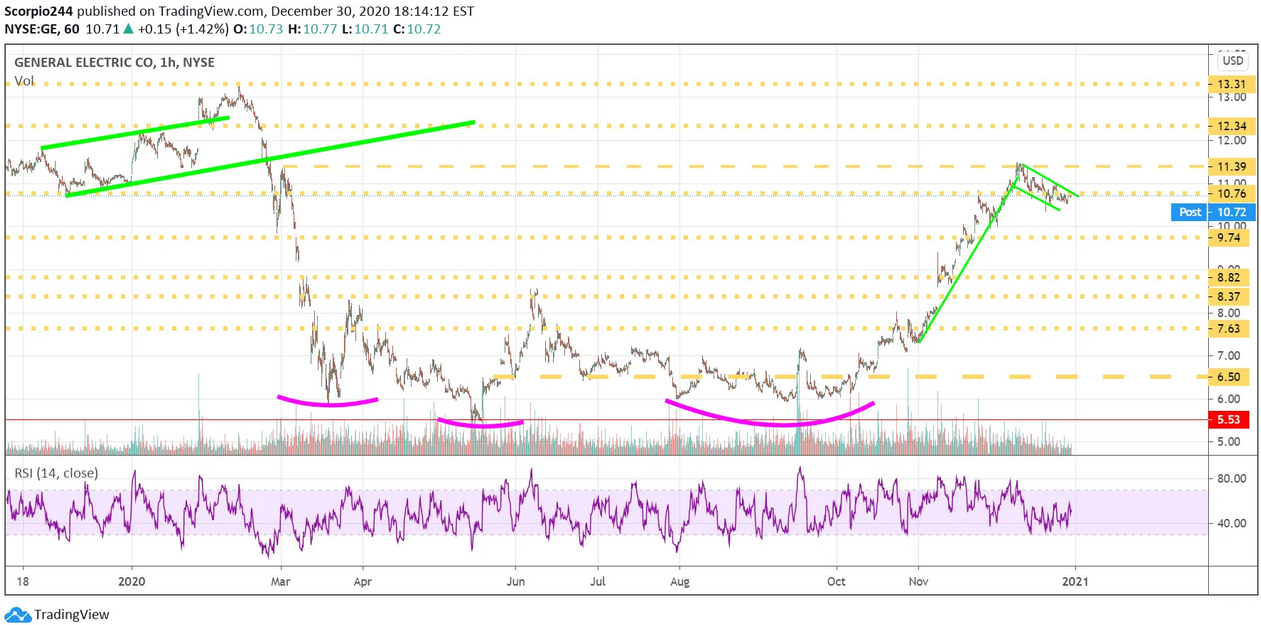1261x625 pixels.
Task: Click the close value C:10.72
Action: pyautogui.click(x=419, y=29)
